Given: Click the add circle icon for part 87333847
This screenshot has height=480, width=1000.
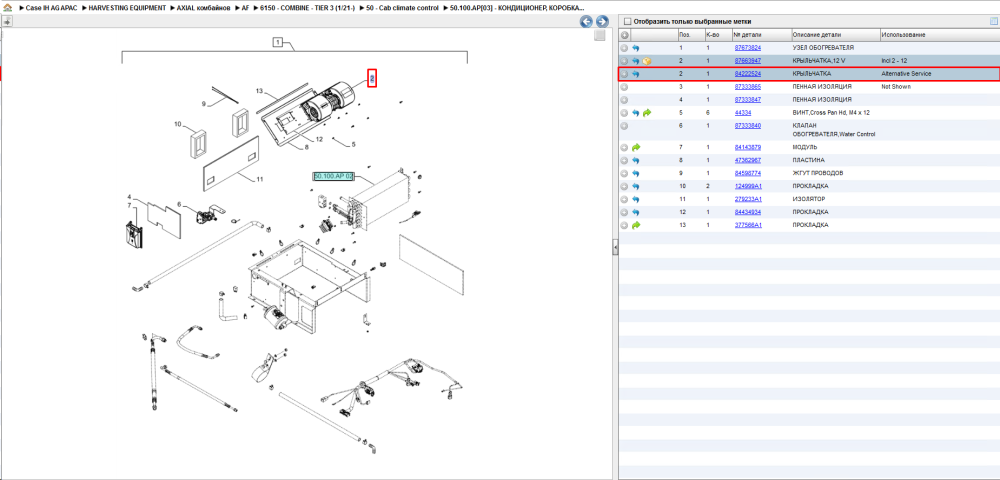Looking at the screenshot, I should coord(624,100).
